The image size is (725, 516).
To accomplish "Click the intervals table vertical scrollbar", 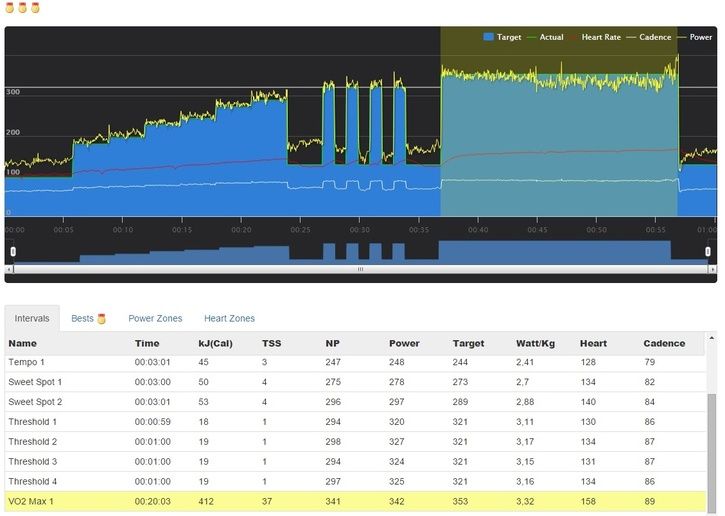I will pos(712,451).
